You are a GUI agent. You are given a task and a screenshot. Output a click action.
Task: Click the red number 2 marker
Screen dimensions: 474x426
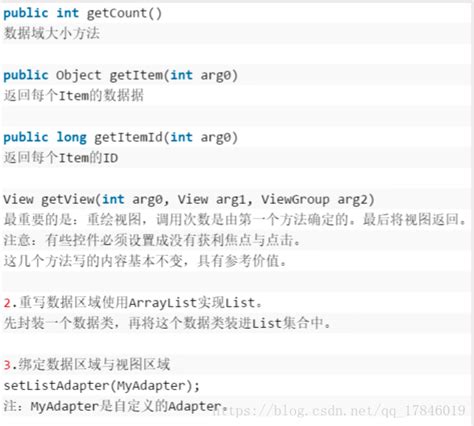click(7, 303)
